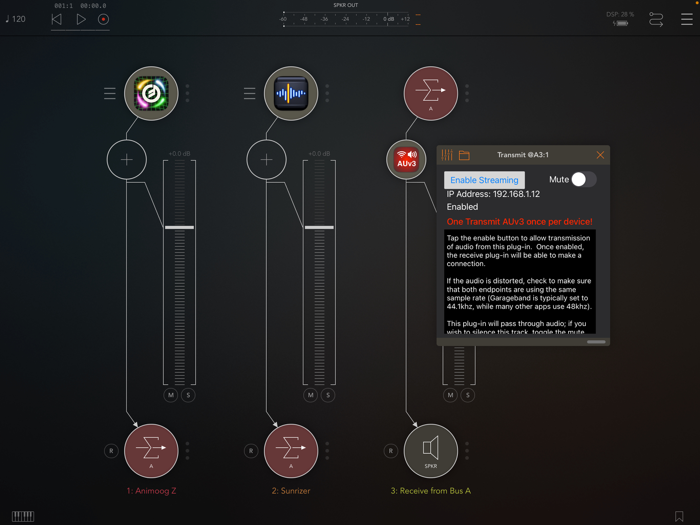
Task: Click the +0.0 dB readout above Sunrizer fader
Action: point(319,154)
